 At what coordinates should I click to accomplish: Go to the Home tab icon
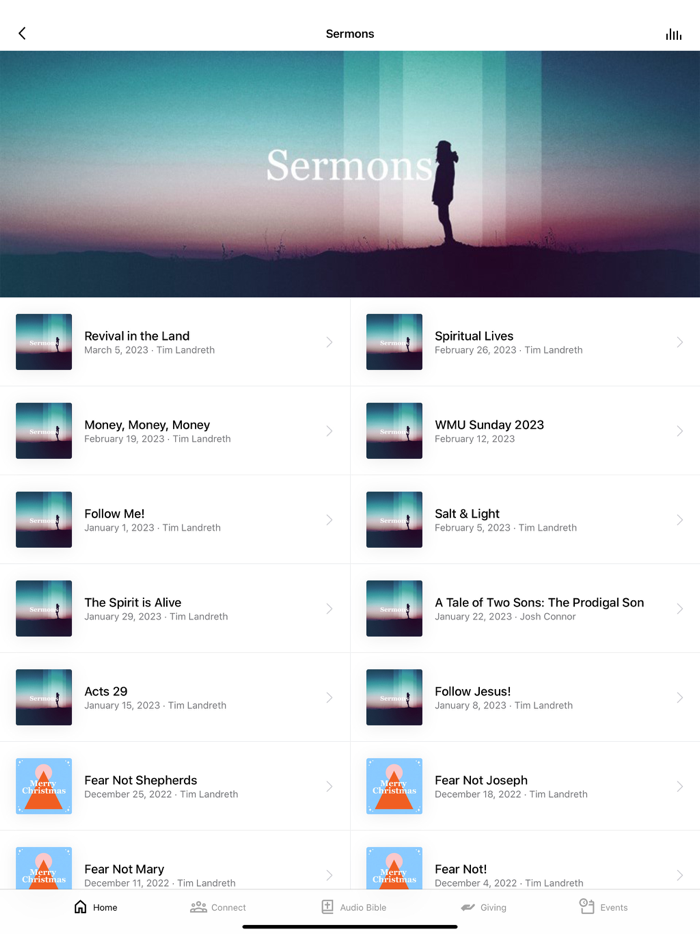[x=80, y=907]
